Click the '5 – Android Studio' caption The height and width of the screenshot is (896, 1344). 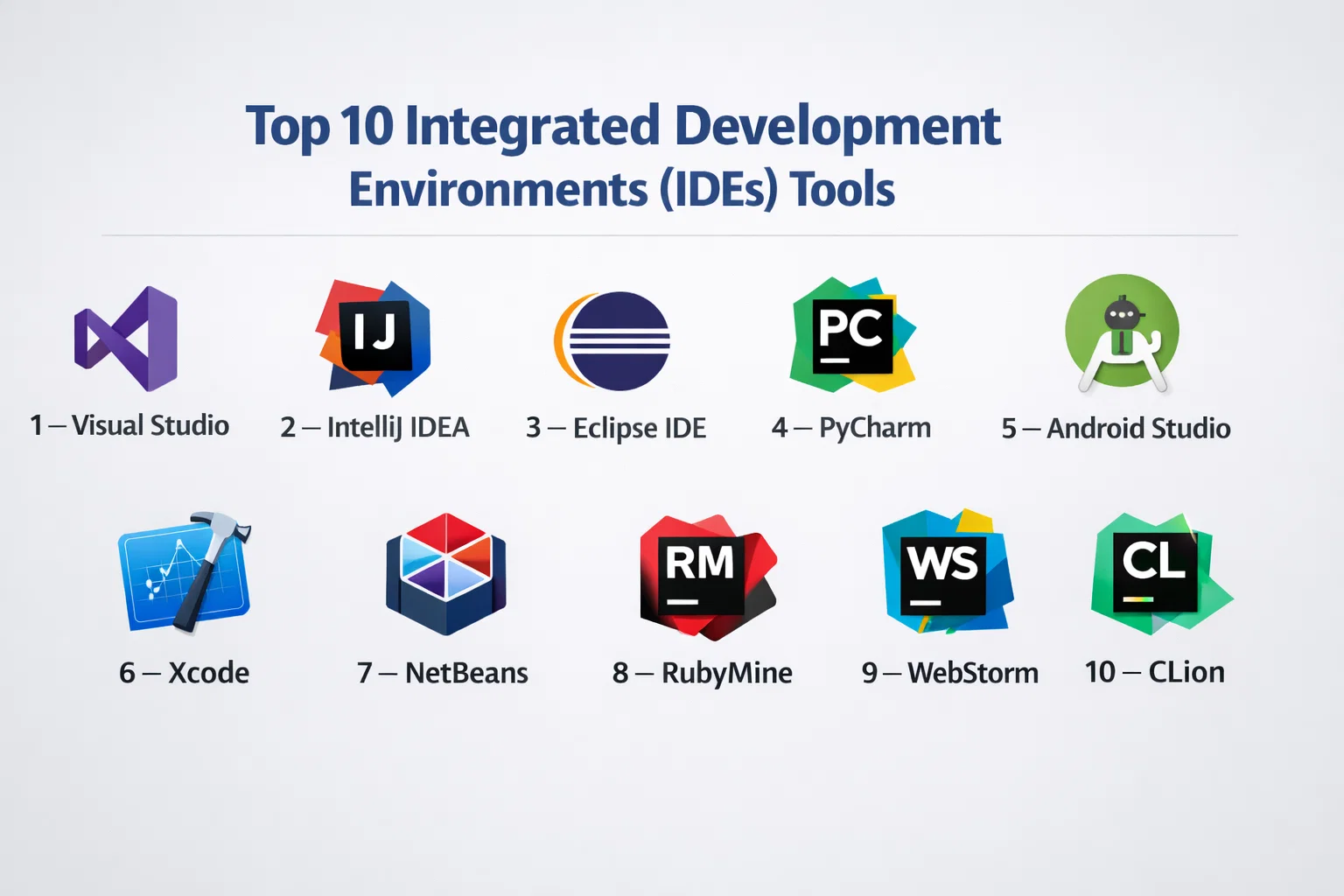tap(1116, 428)
